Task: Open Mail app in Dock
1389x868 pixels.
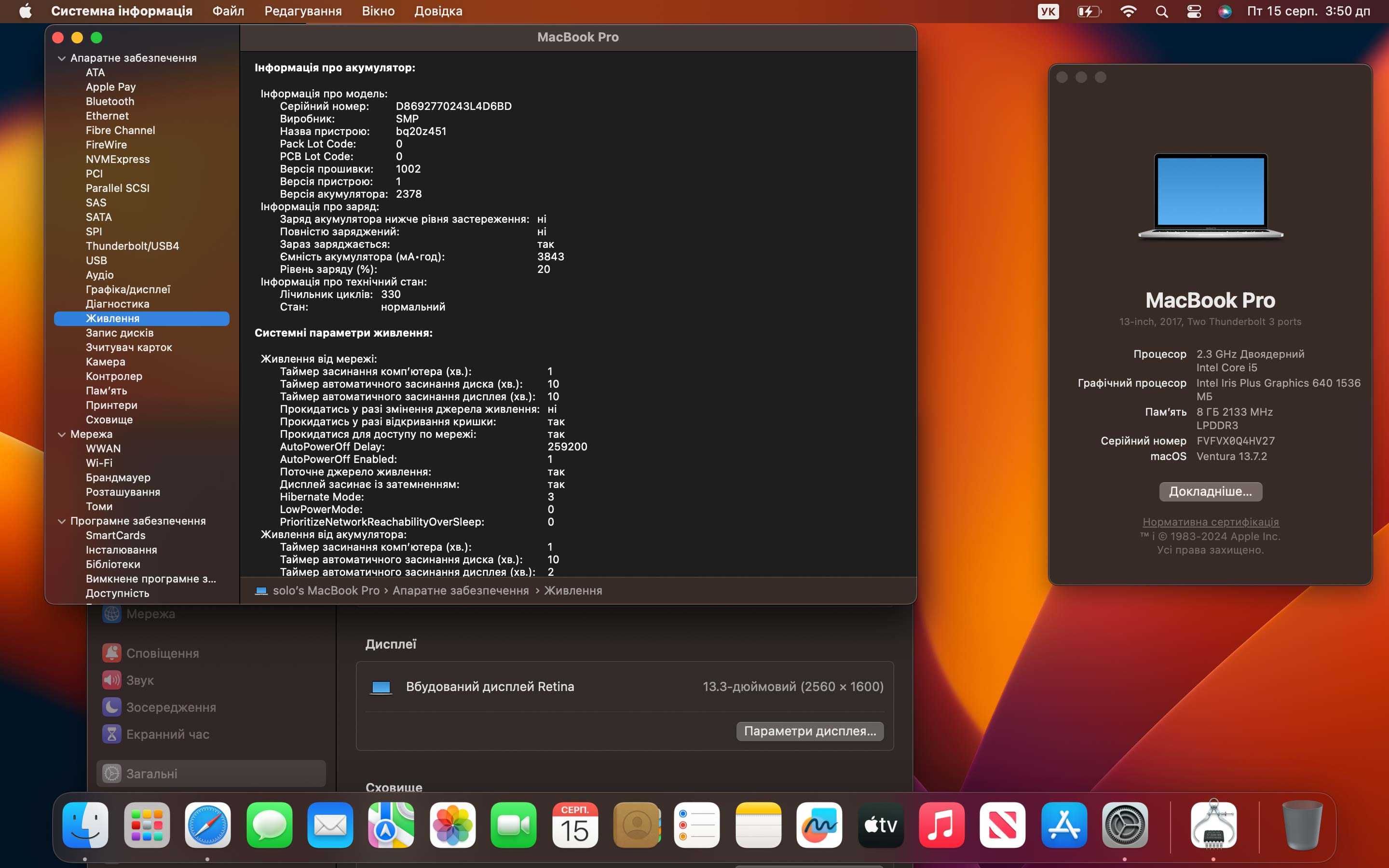Action: point(330,825)
